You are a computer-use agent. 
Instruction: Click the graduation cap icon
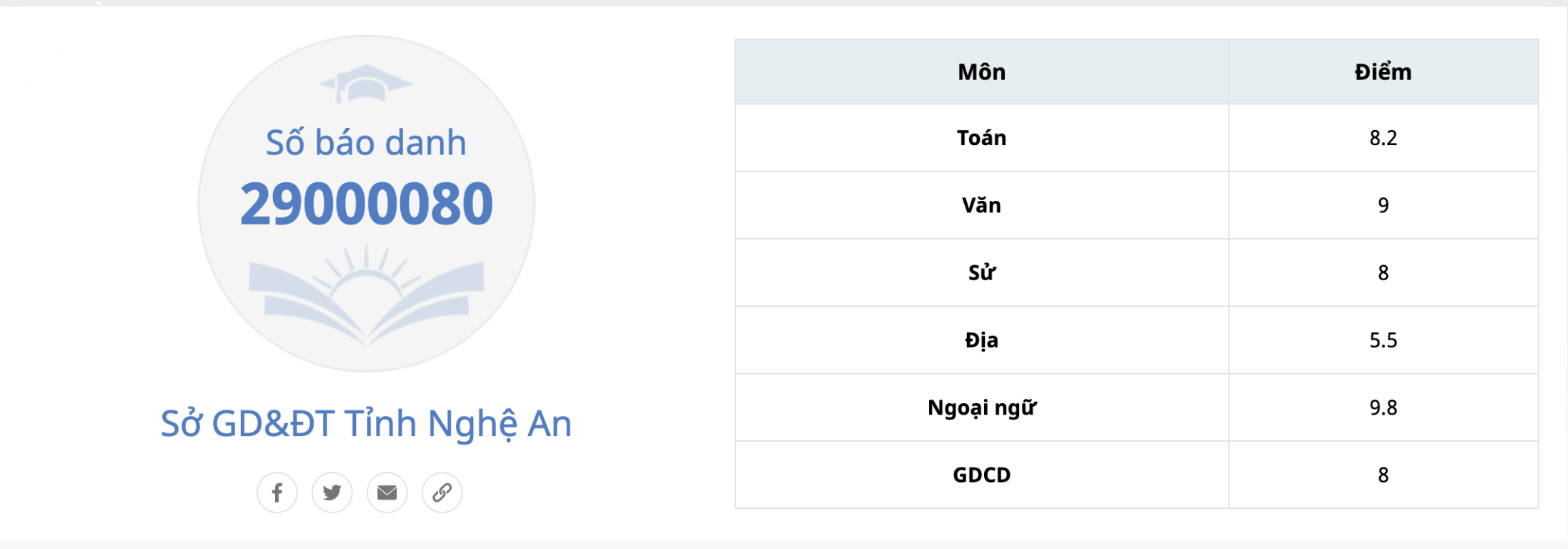(x=366, y=84)
